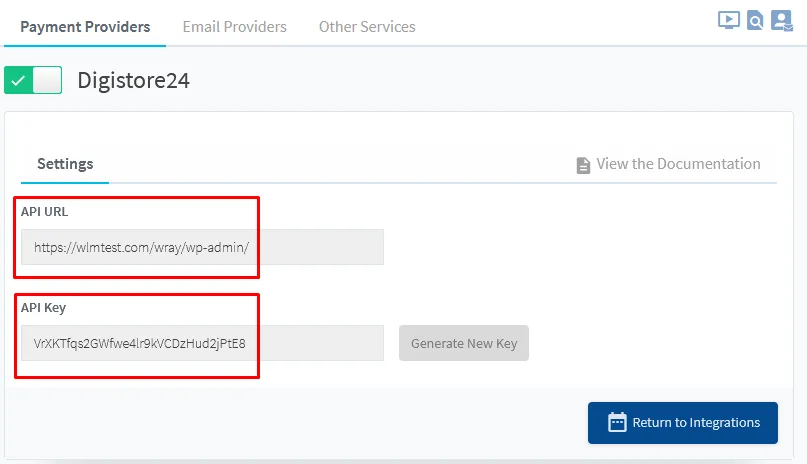The width and height of the screenshot is (807, 464).
Task: Click the document icon beside View the Documentation
Action: pos(583,165)
